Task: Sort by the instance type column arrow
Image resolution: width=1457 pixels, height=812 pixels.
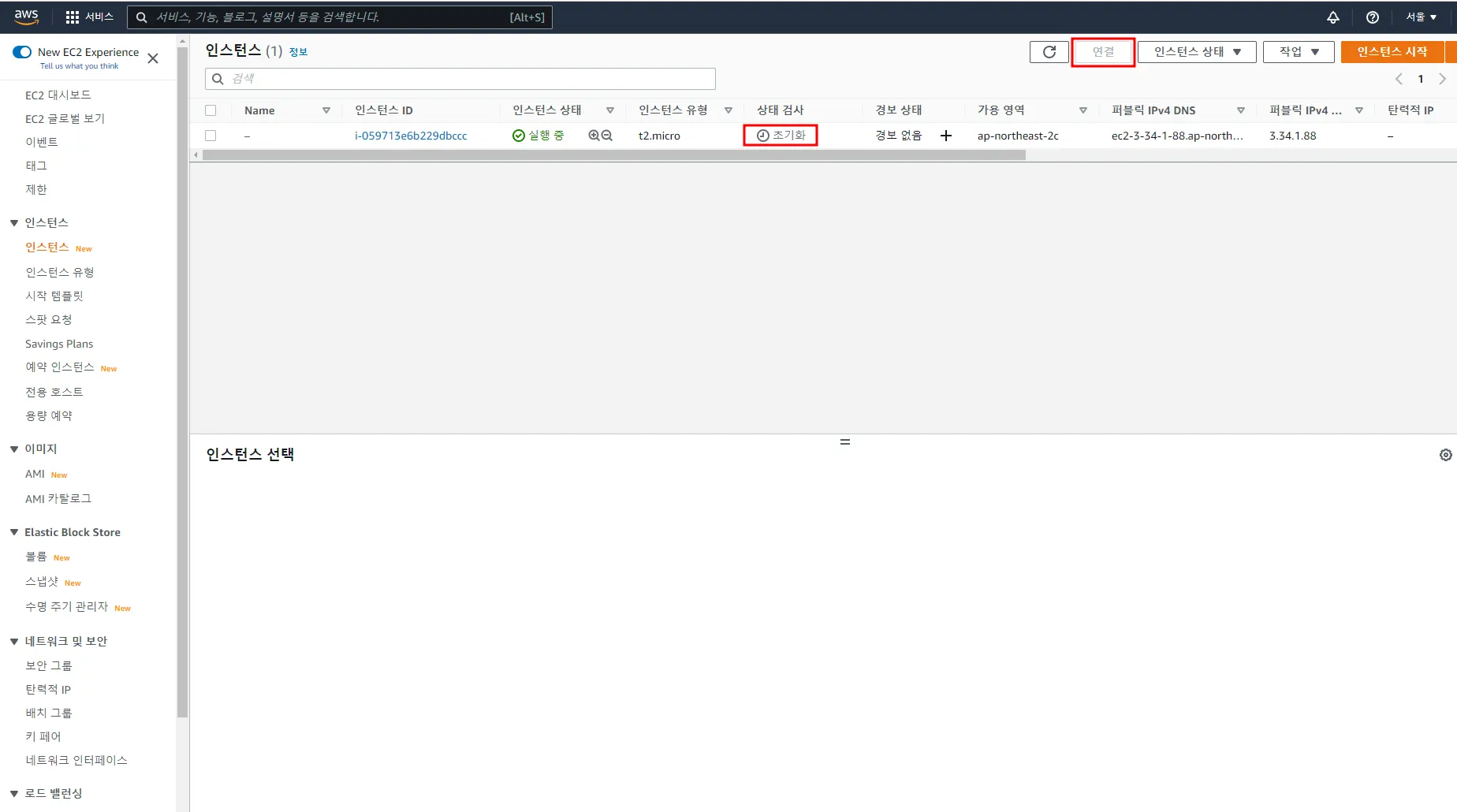Action: pyautogui.click(x=728, y=110)
